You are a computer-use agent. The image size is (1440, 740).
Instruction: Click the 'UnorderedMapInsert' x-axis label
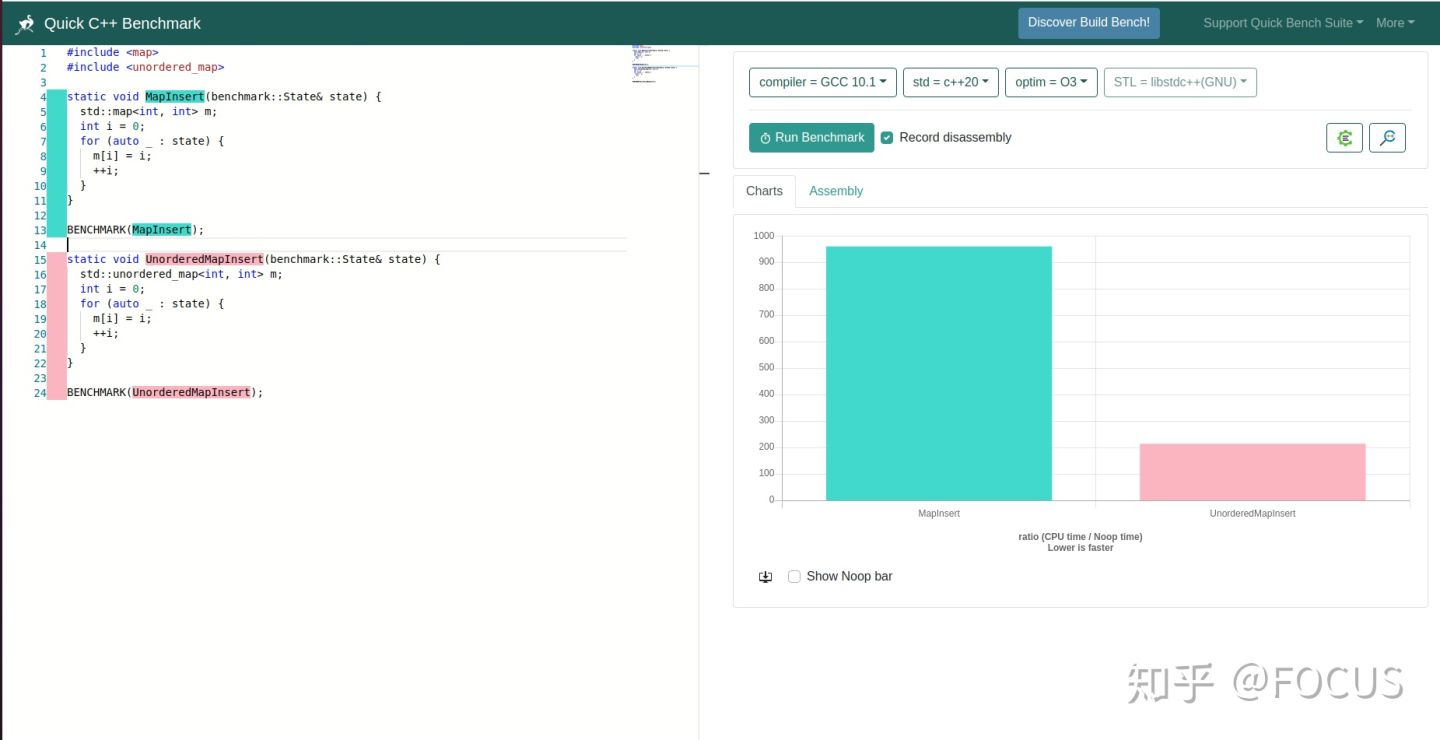[1252, 514]
